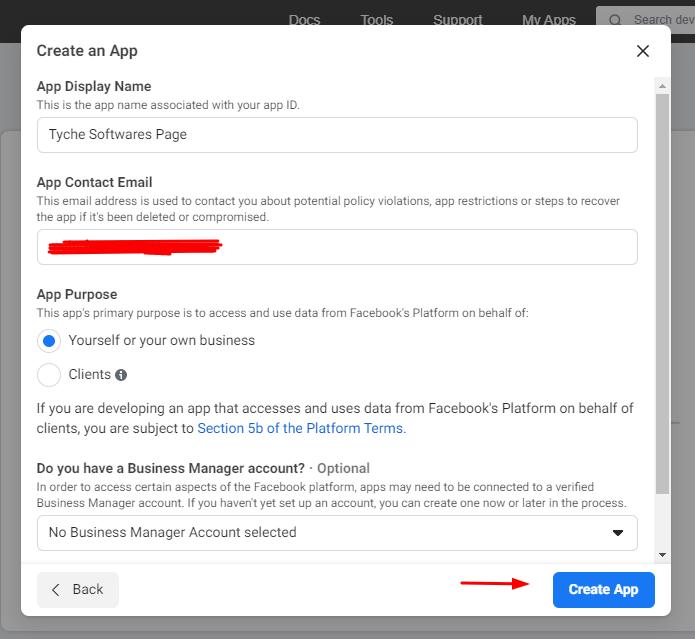Click the dialog scrollbar up arrow
The width and height of the screenshot is (695, 639).
662,86
